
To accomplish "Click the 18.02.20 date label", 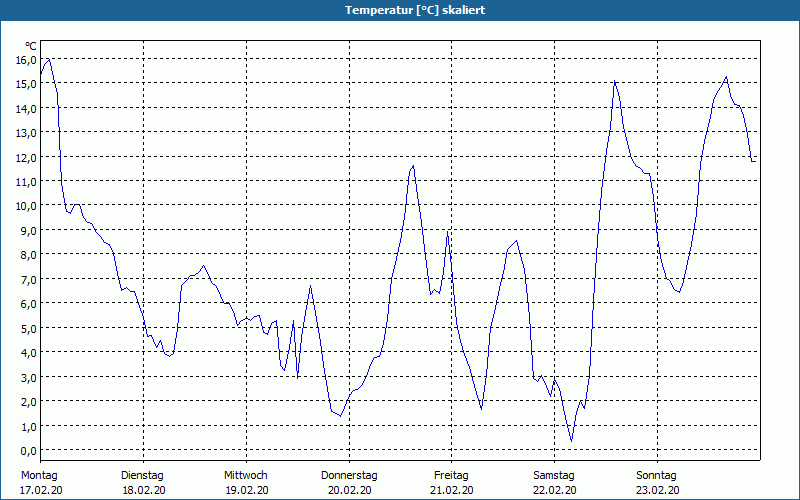I will [x=144, y=490].
